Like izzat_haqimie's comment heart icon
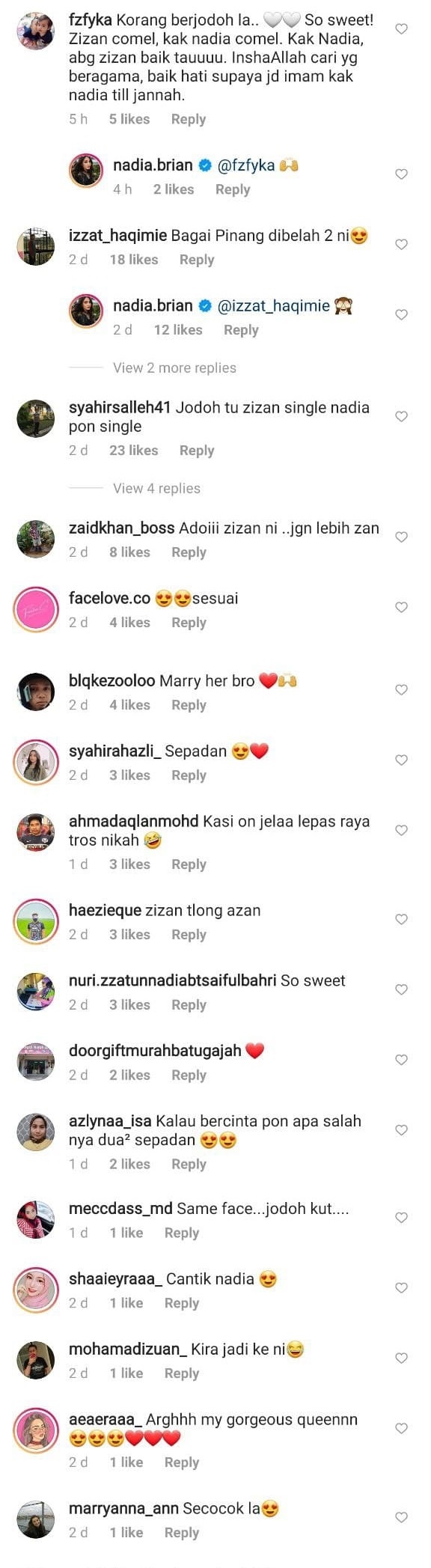431x1568 pixels. [x=401, y=245]
